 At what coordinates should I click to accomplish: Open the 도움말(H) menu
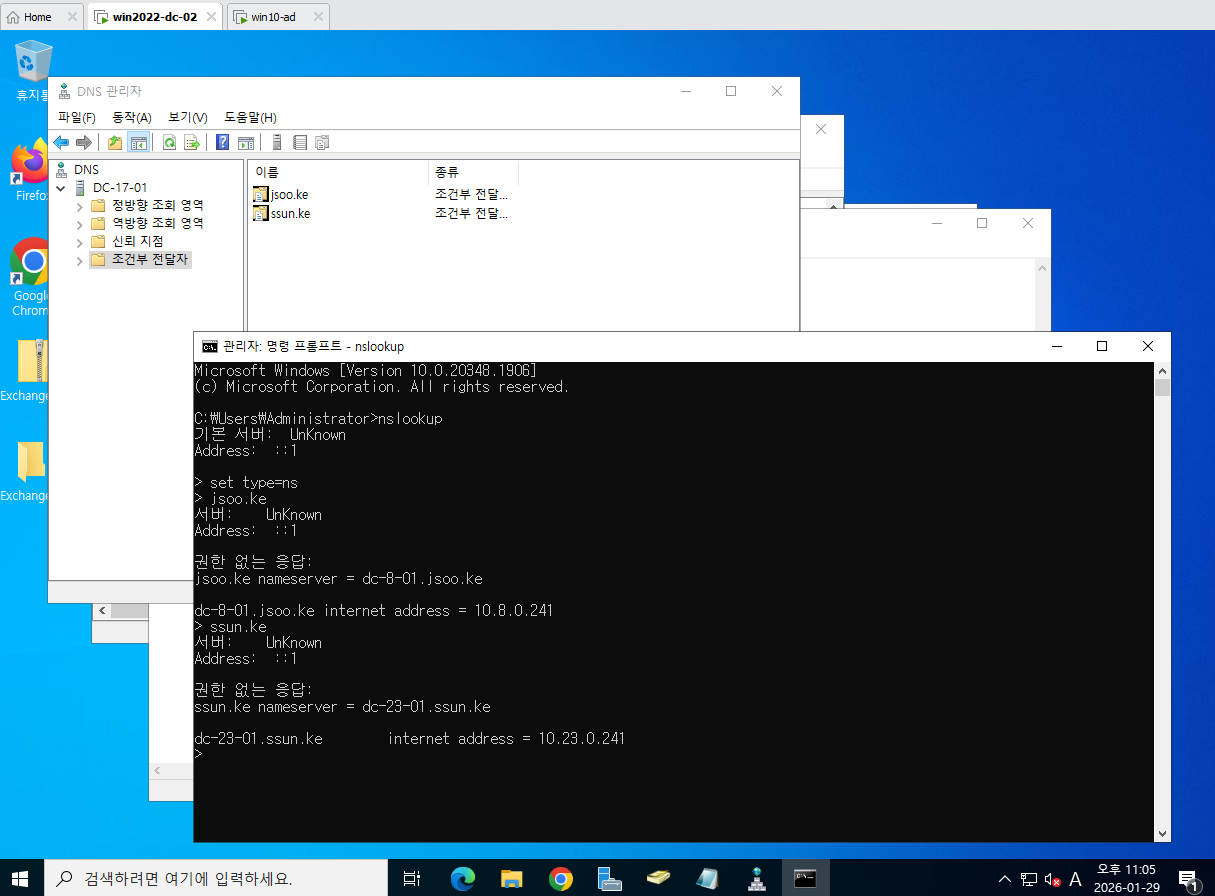tap(250, 117)
